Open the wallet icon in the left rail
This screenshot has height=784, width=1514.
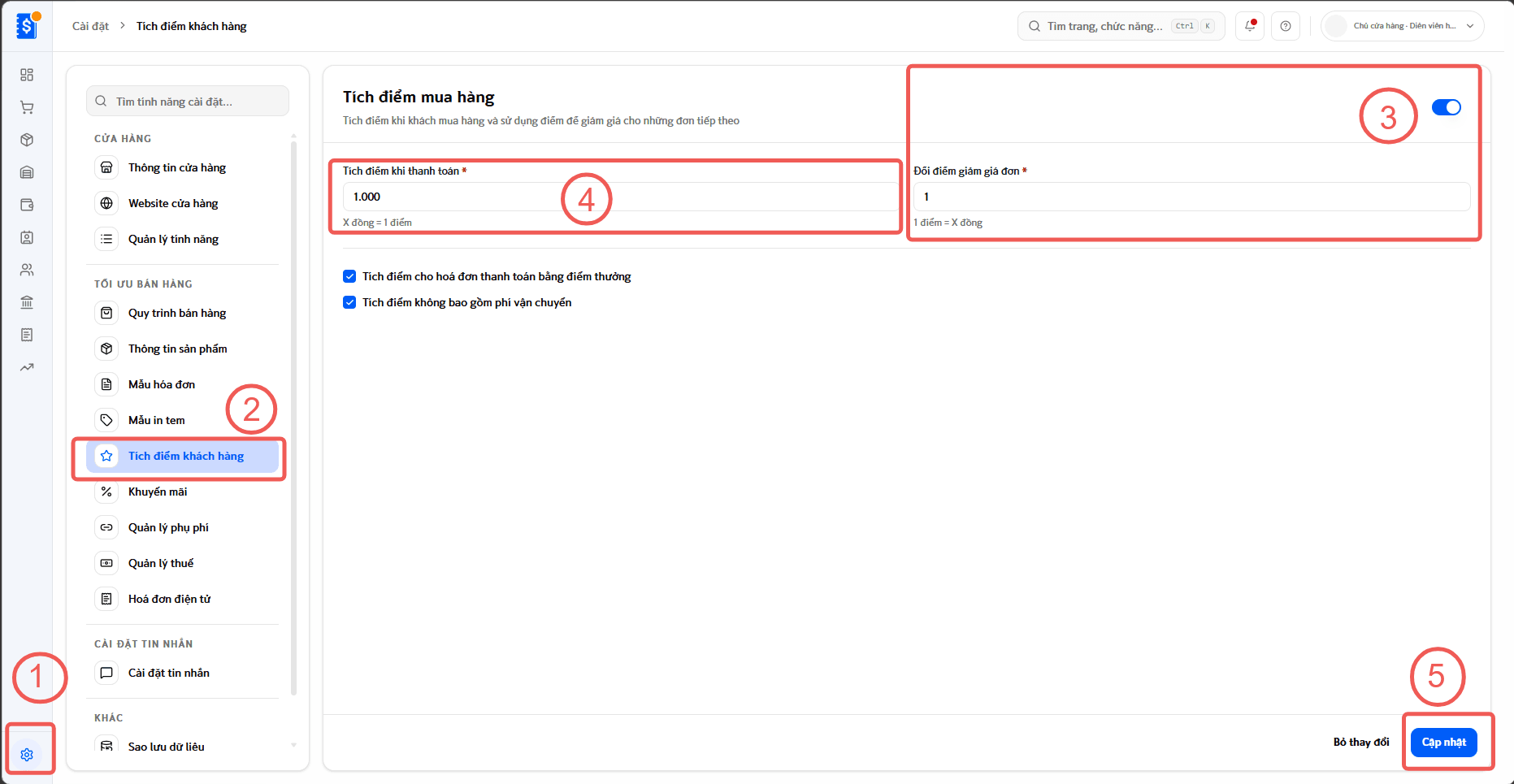tap(27, 205)
